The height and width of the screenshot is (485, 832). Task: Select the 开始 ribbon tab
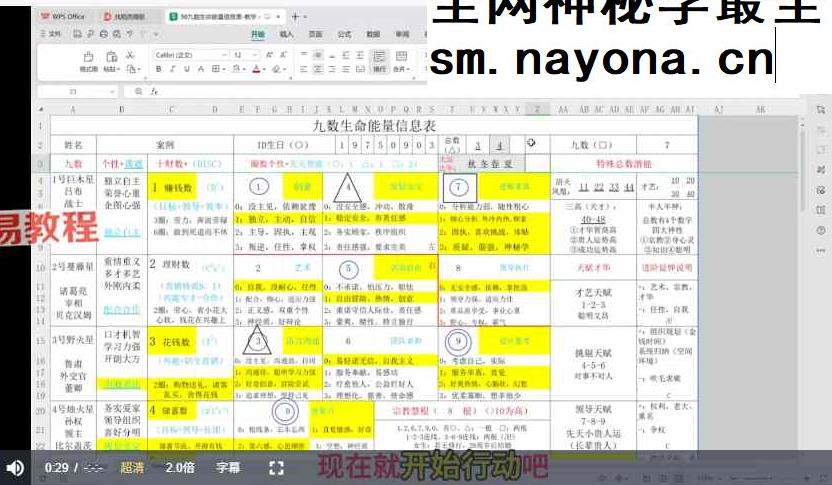(x=258, y=34)
